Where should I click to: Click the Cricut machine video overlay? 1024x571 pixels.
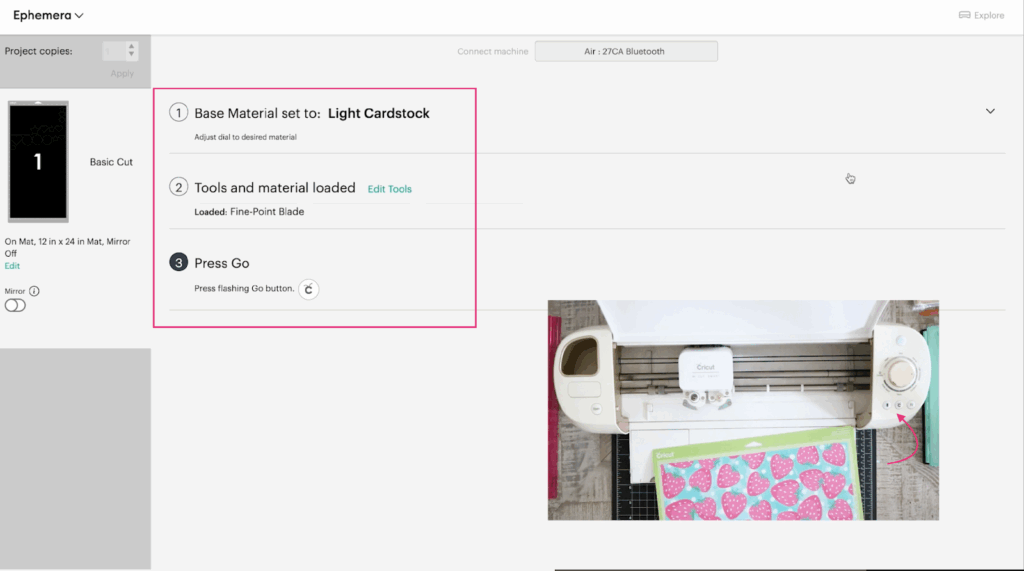click(743, 410)
